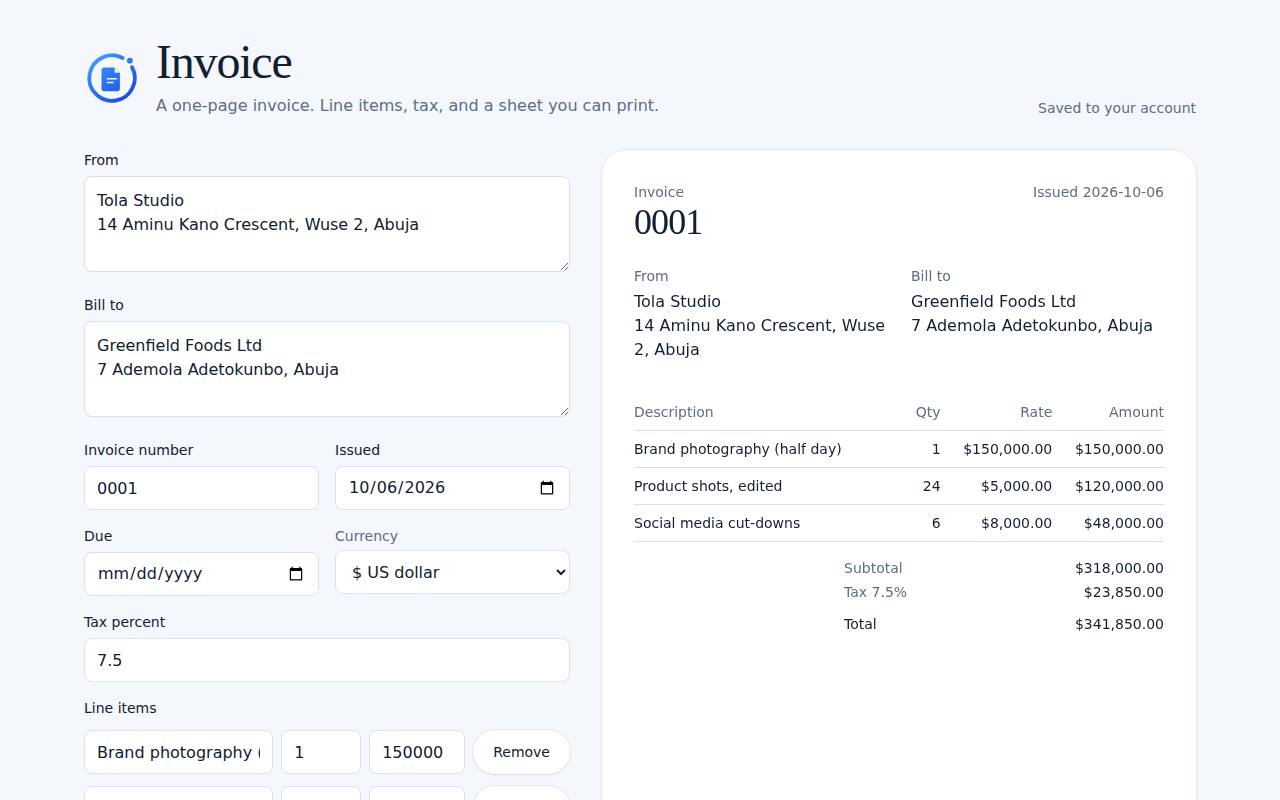Open the Issued date calendar picker icon
The height and width of the screenshot is (800, 1280).
(x=547, y=488)
